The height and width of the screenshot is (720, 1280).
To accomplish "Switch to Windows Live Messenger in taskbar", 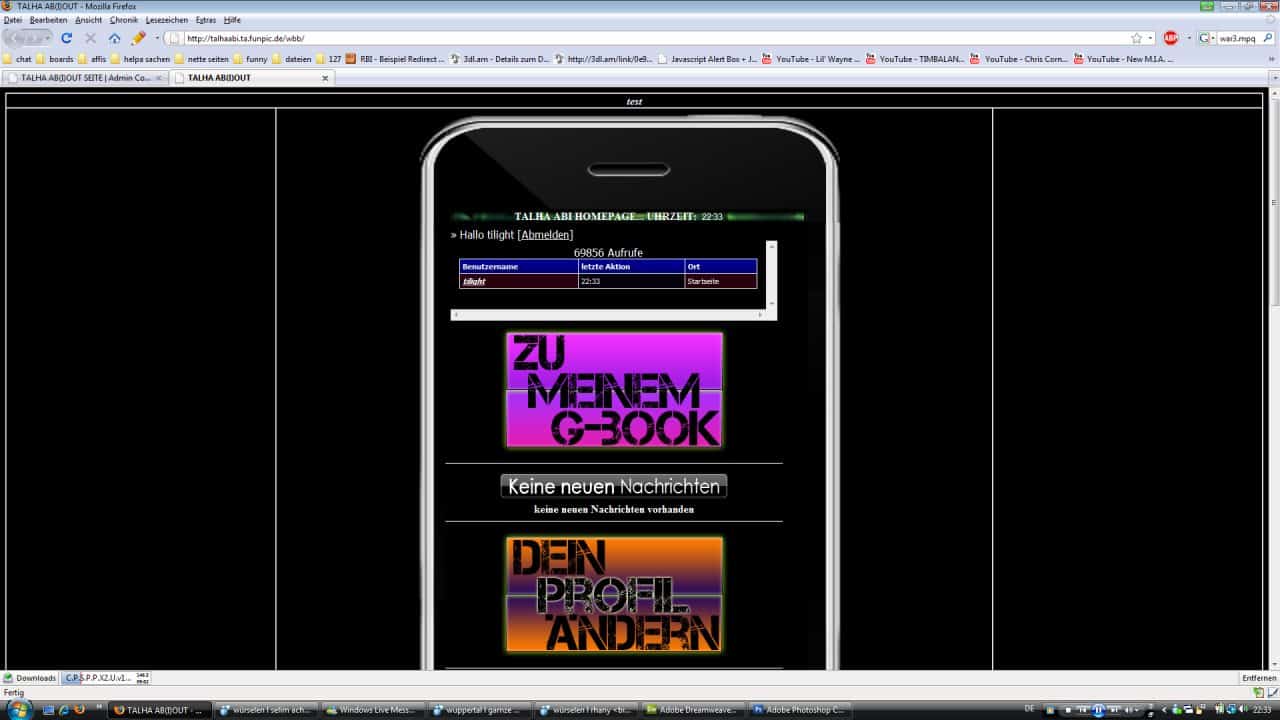I will 375,710.
